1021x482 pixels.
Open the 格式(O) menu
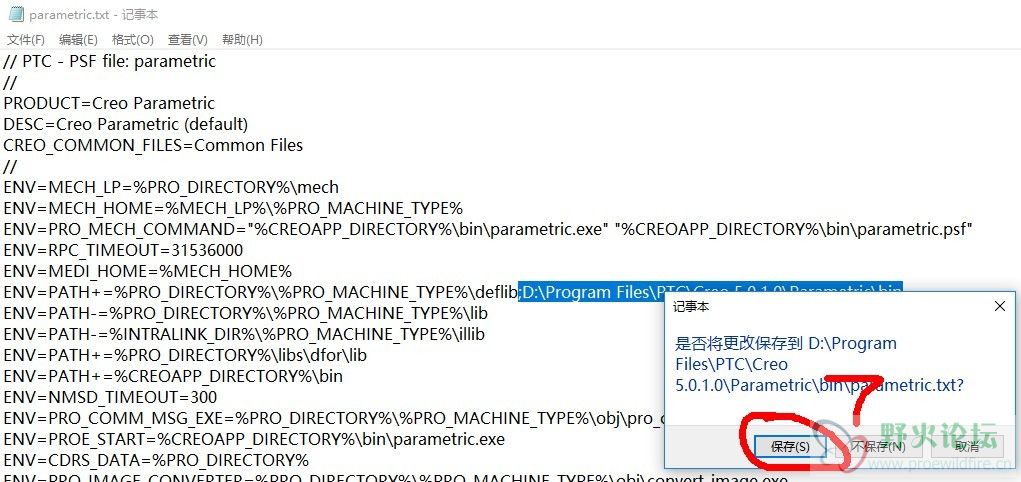tap(133, 40)
